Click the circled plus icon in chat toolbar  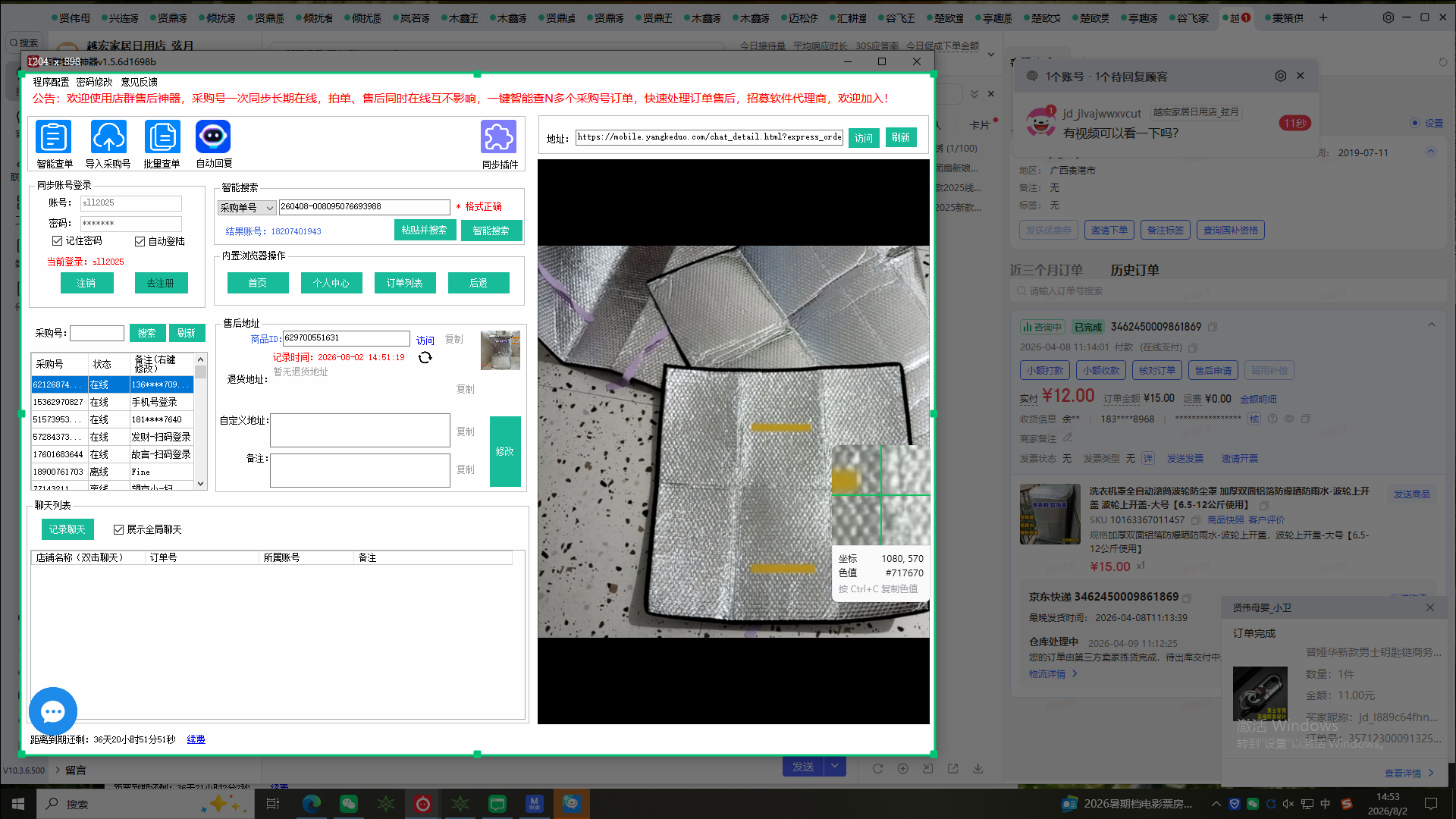[x=902, y=768]
